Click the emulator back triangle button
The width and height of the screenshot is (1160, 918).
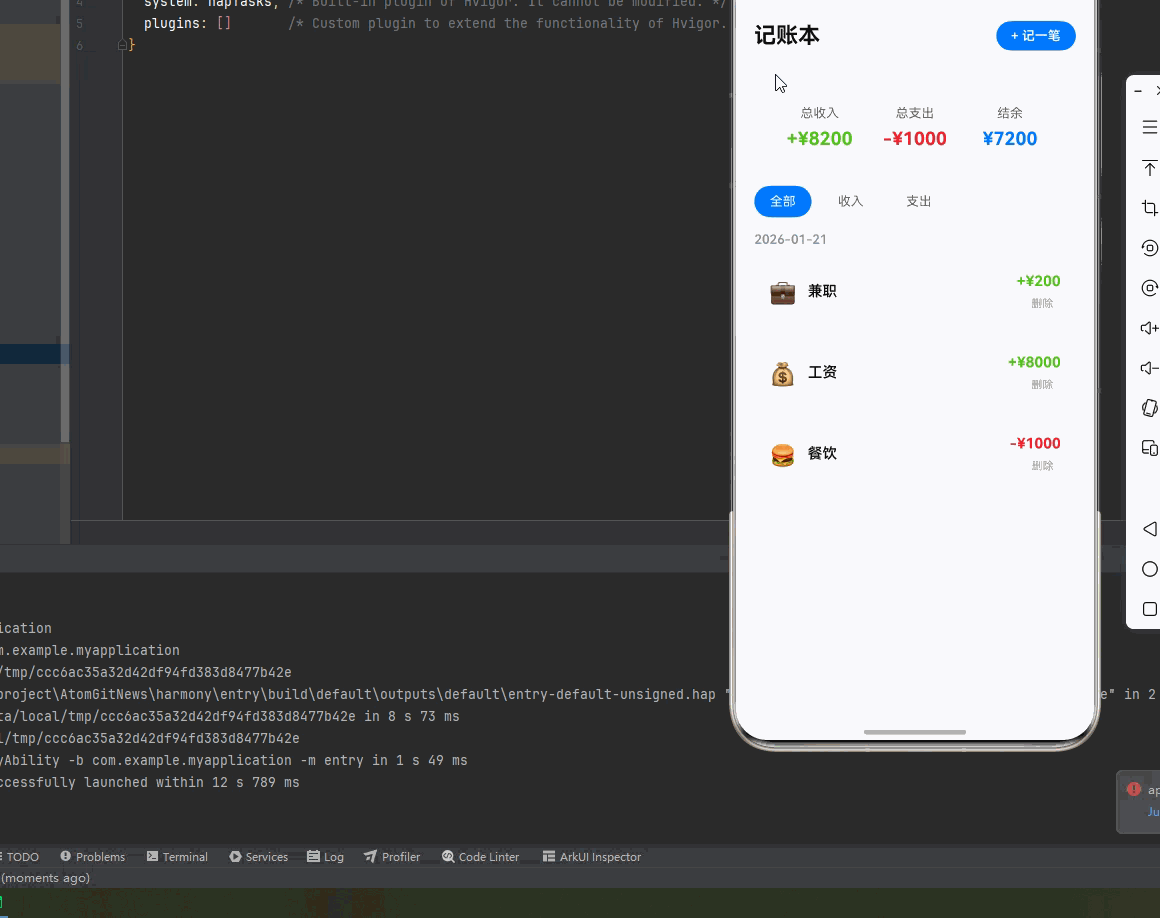pyautogui.click(x=1150, y=529)
